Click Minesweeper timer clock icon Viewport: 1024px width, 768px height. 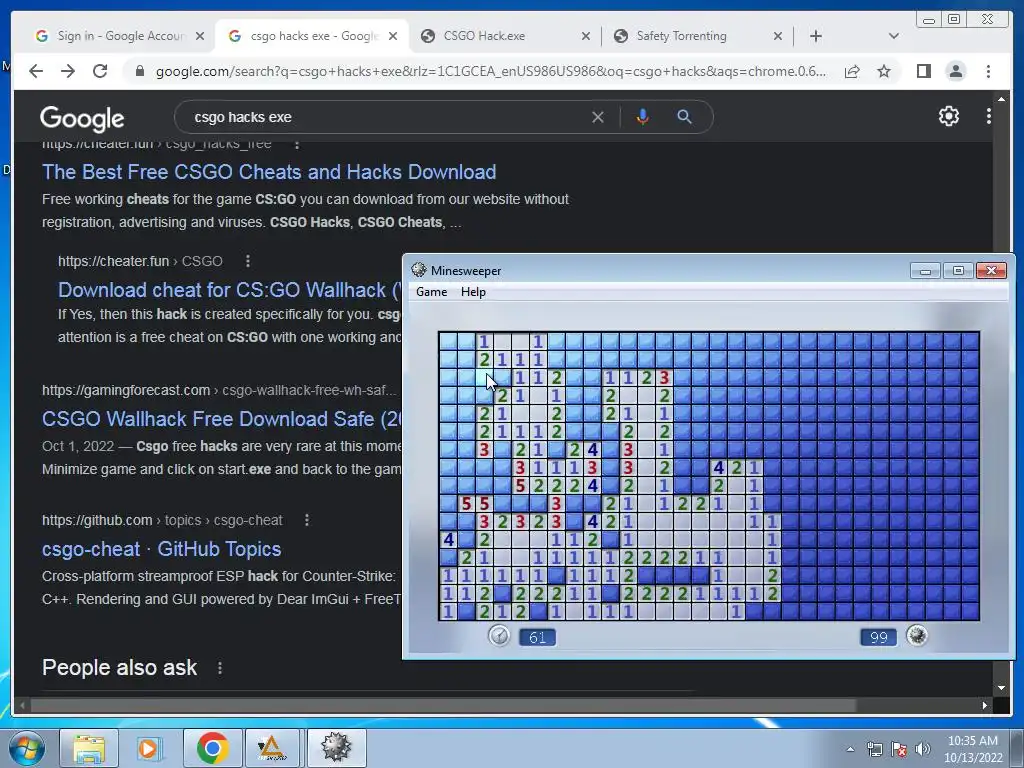[x=499, y=635]
